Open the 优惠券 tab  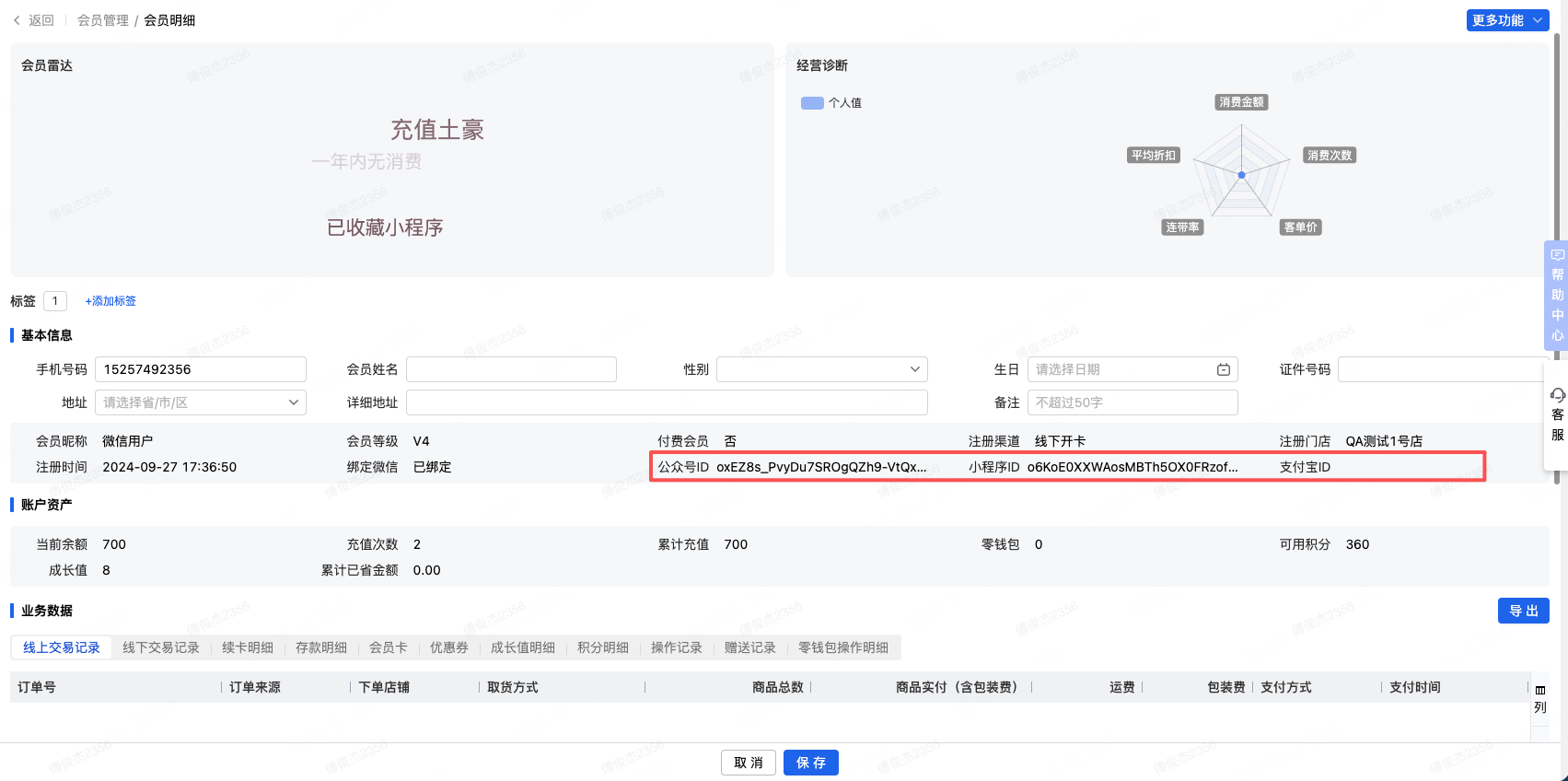(449, 647)
